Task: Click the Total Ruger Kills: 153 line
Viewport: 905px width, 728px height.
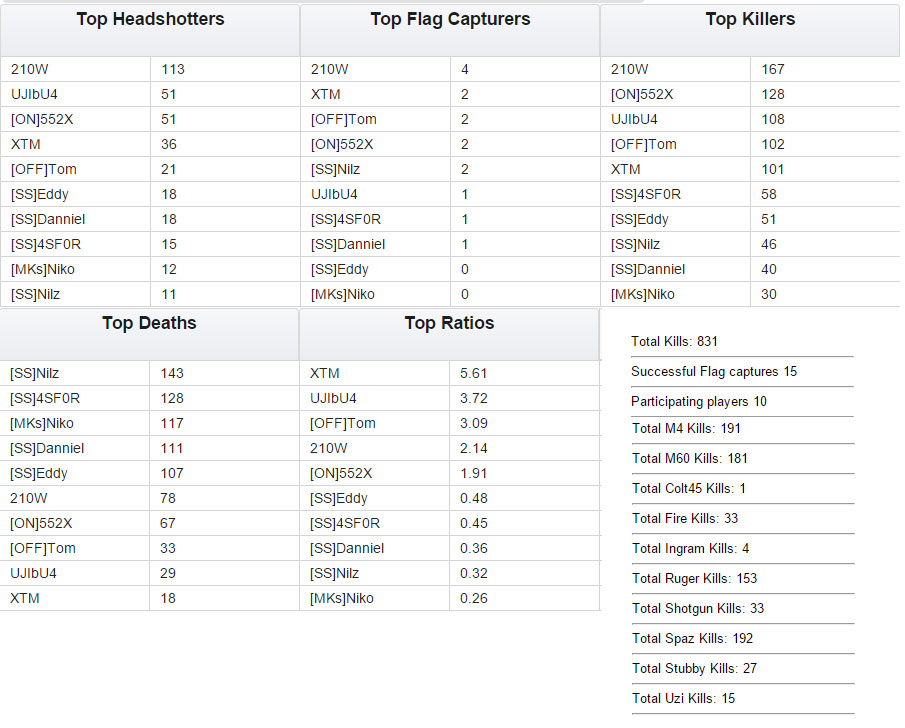Action: click(694, 578)
